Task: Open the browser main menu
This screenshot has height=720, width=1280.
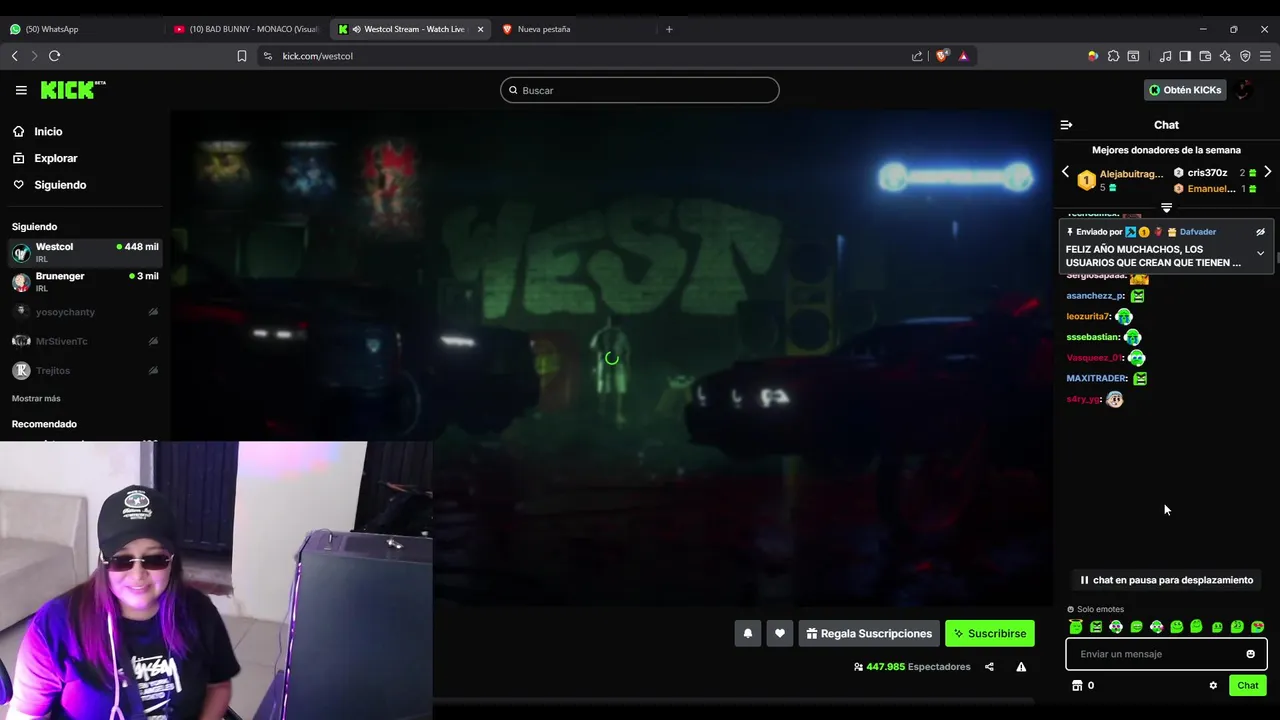Action: point(1265,56)
